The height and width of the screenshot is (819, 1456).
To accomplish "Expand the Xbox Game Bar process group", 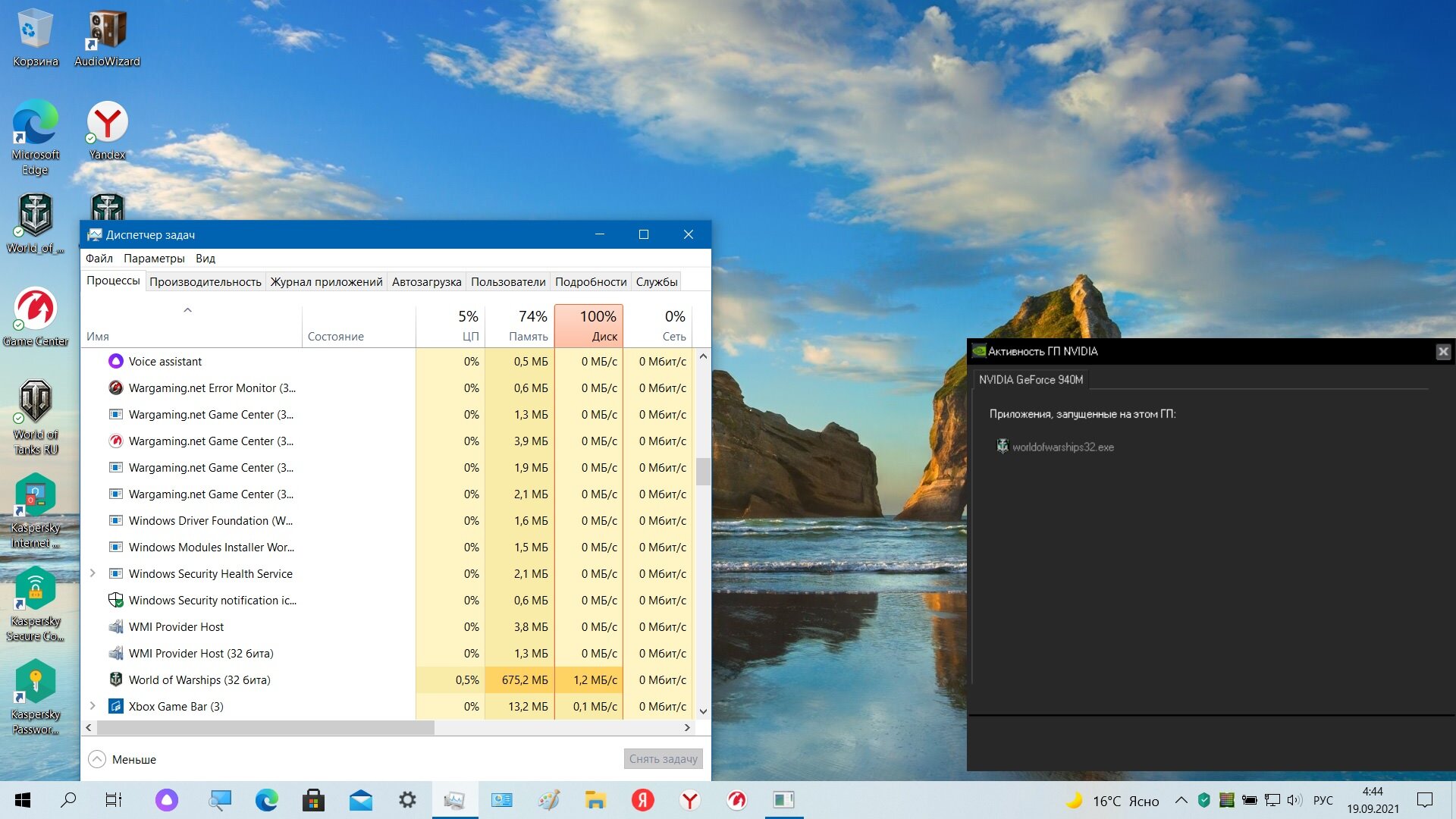I will (x=93, y=706).
